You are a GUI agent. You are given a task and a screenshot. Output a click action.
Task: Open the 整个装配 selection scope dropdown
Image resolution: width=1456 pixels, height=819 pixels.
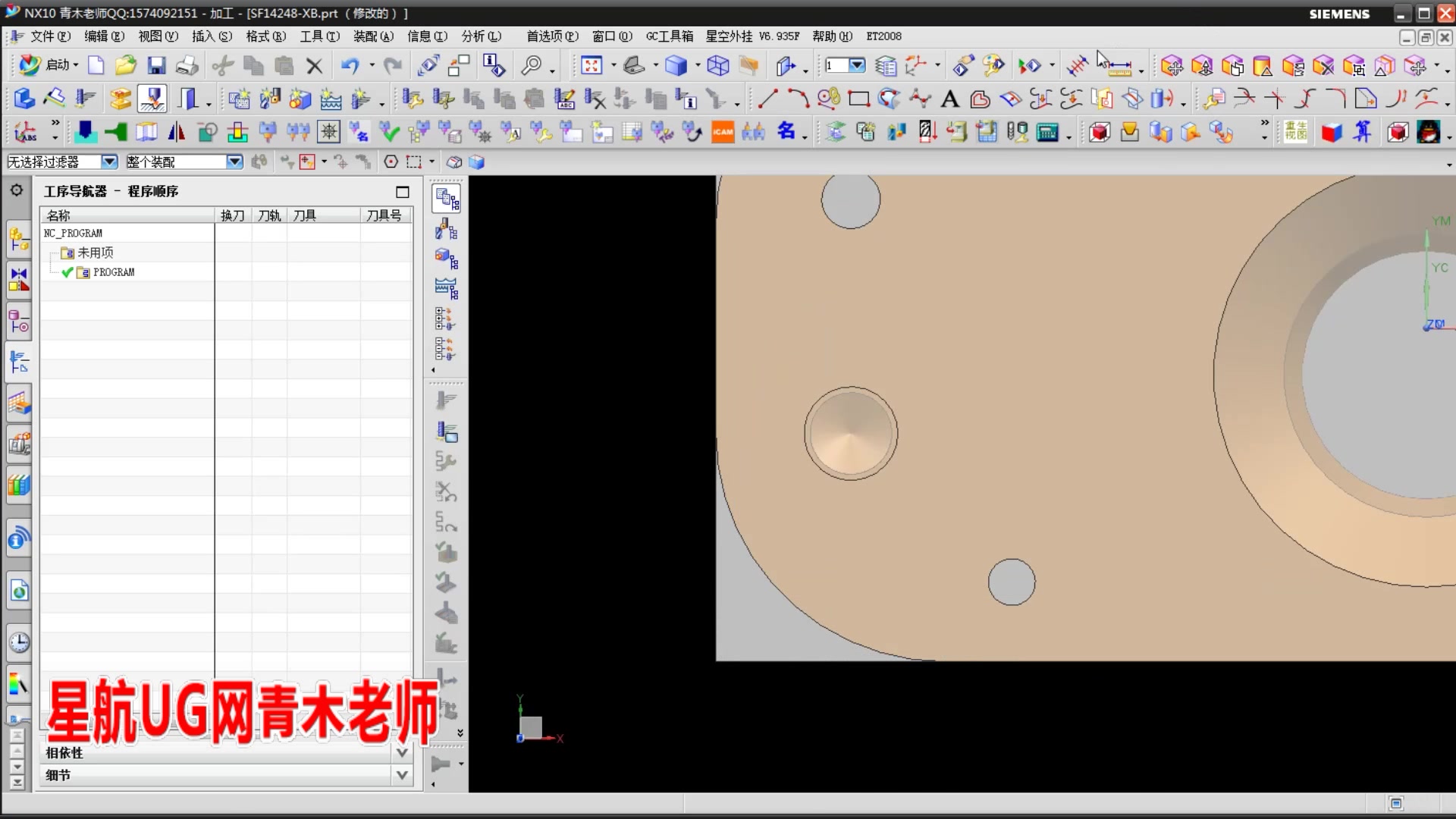[234, 162]
